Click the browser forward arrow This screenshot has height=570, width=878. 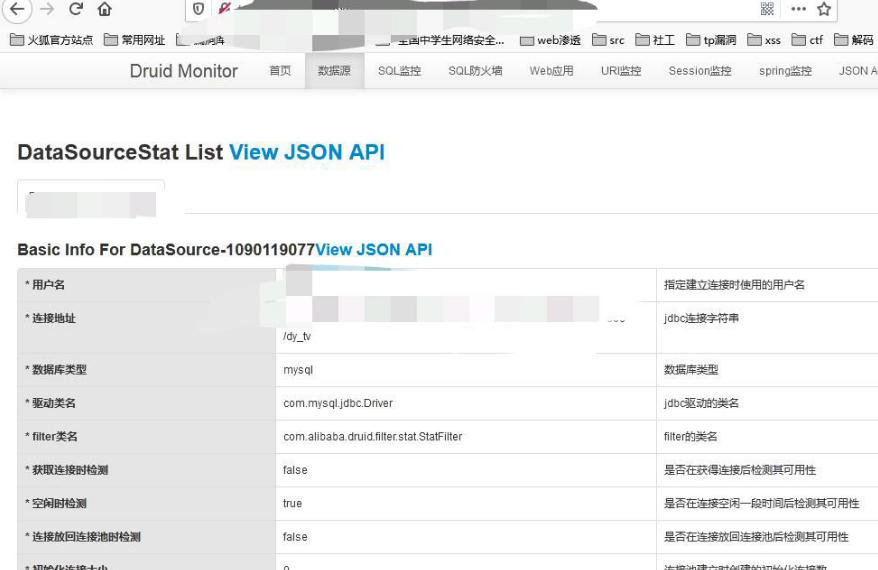(x=48, y=9)
